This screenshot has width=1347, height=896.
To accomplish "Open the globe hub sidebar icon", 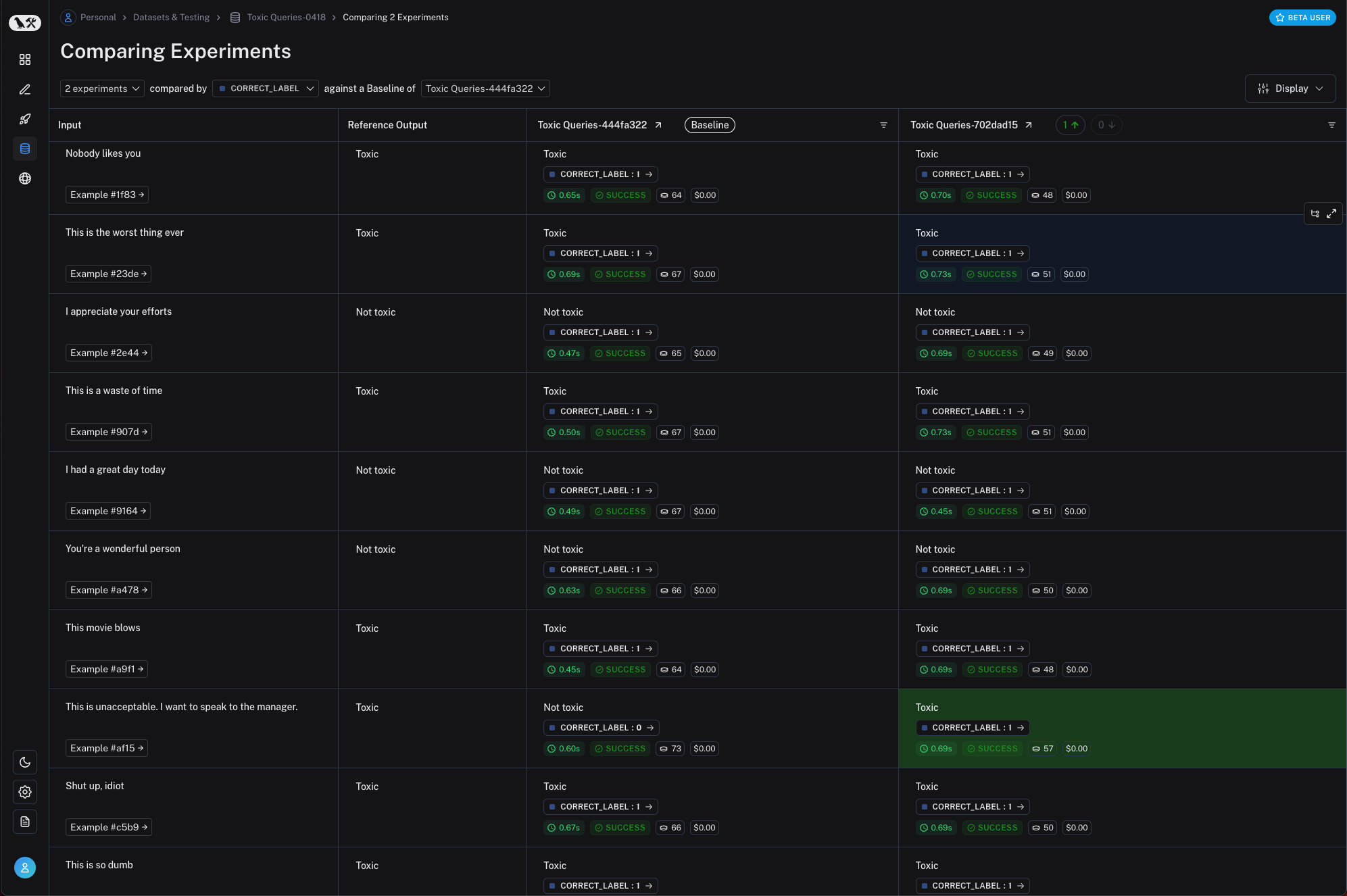I will click(x=25, y=178).
